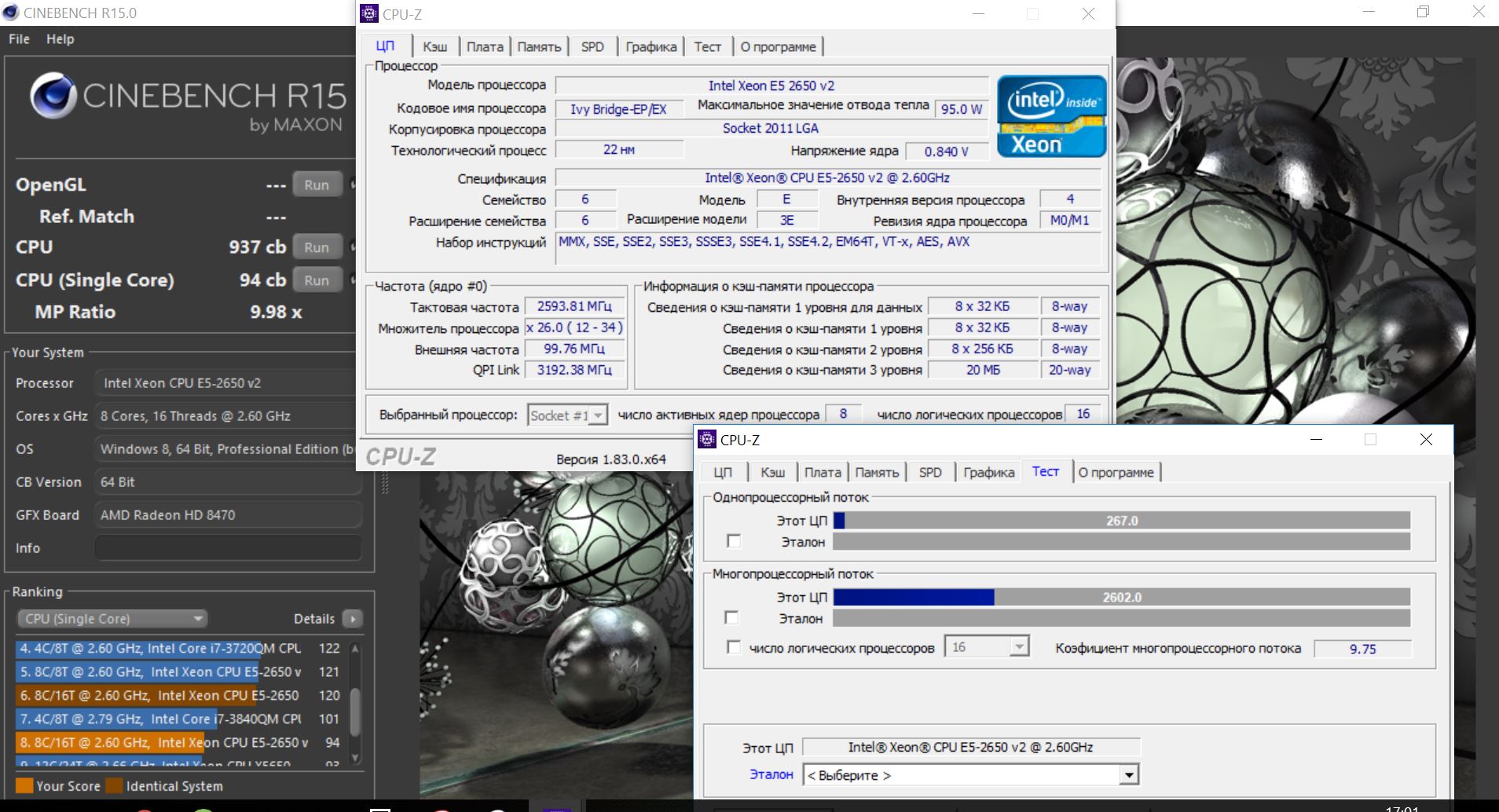Select SPD tab in the CPU-Z benchmark window
Viewport: 1499px width, 812px height.
tap(930, 473)
